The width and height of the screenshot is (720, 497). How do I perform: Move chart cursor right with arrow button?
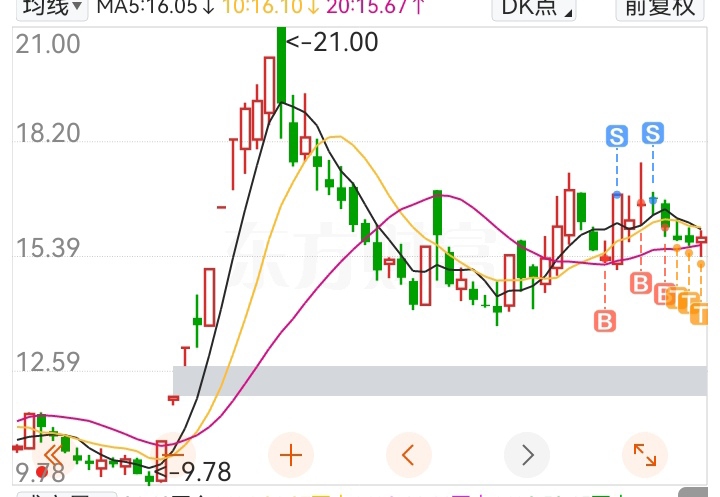tap(527, 455)
